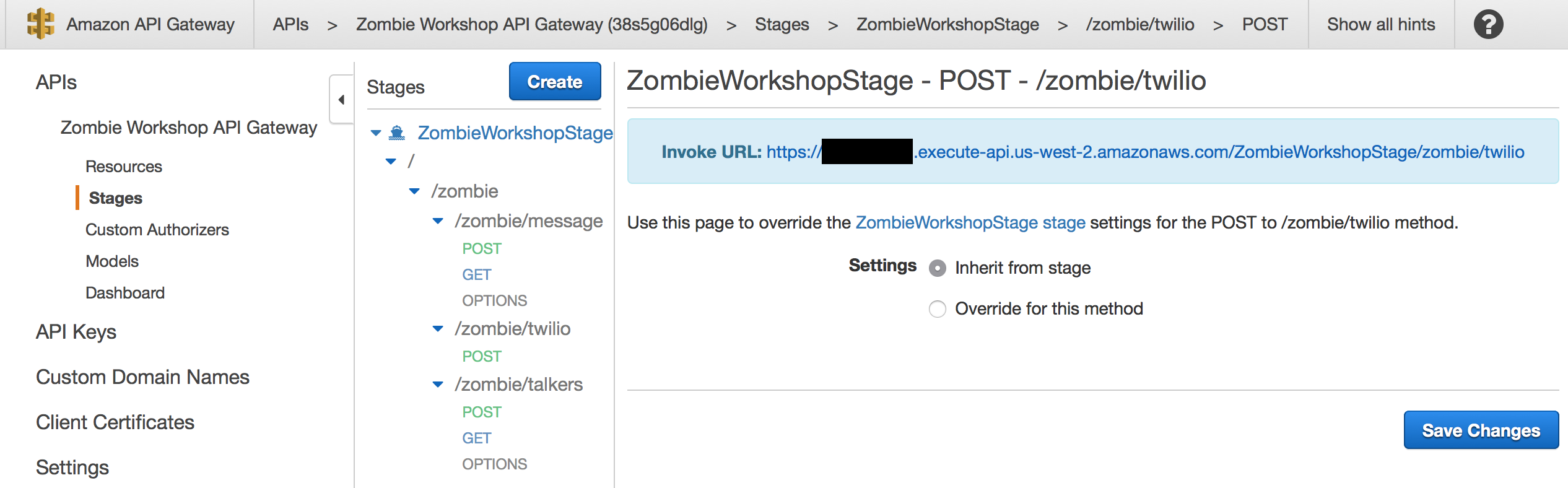Viewport: 1568px width, 488px height.
Task: Select POST under /zombie/twilio
Action: click(x=482, y=357)
